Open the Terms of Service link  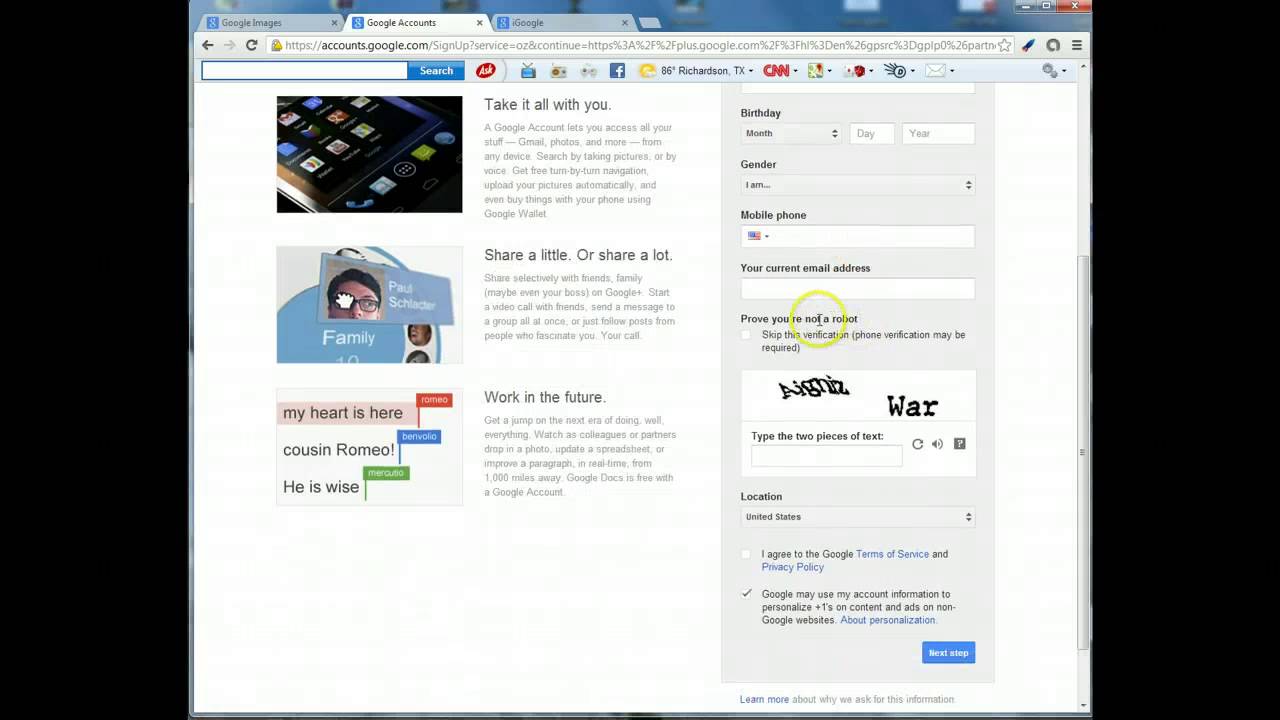click(x=892, y=554)
